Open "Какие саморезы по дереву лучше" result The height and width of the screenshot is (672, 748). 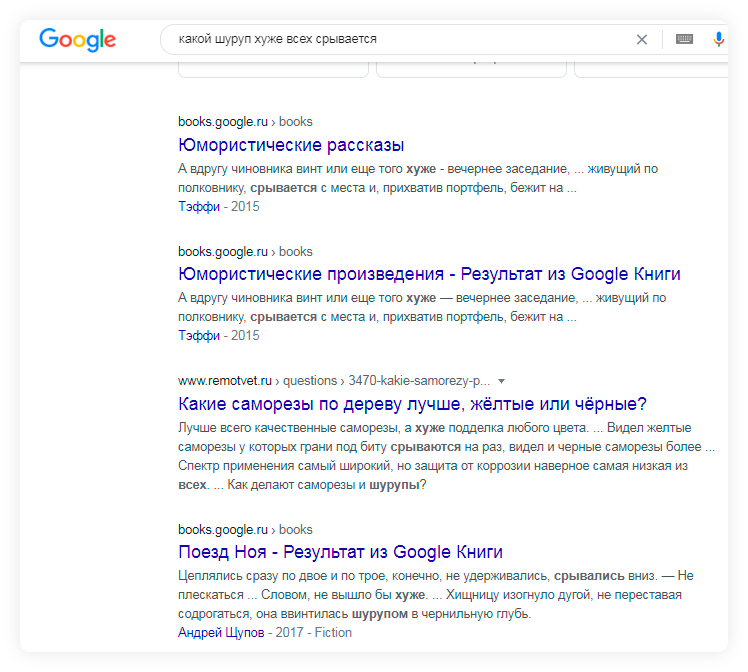tap(412, 404)
